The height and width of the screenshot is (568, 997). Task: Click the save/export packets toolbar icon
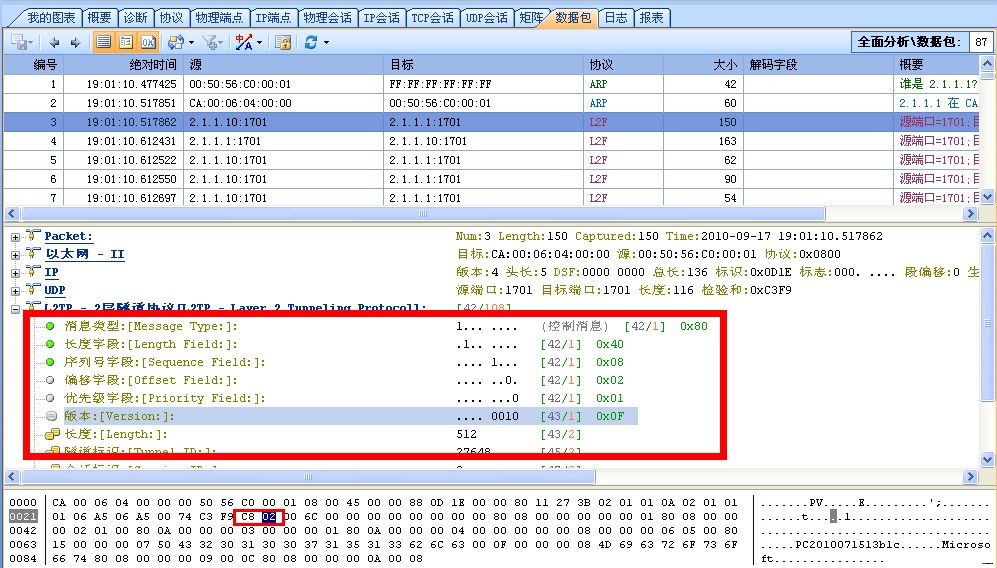(18, 42)
